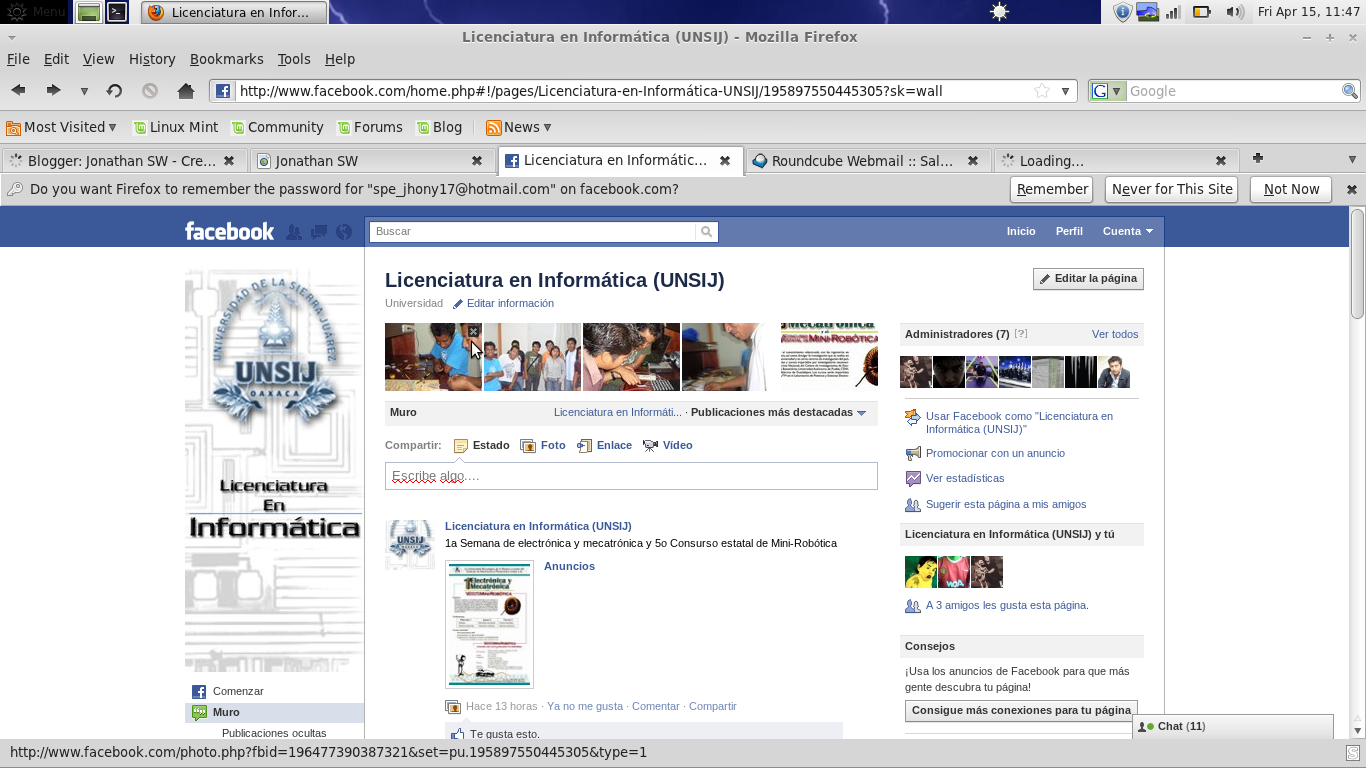Open the Cuenta account dropdown
Image resolution: width=1366 pixels, height=768 pixels.
(1127, 231)
